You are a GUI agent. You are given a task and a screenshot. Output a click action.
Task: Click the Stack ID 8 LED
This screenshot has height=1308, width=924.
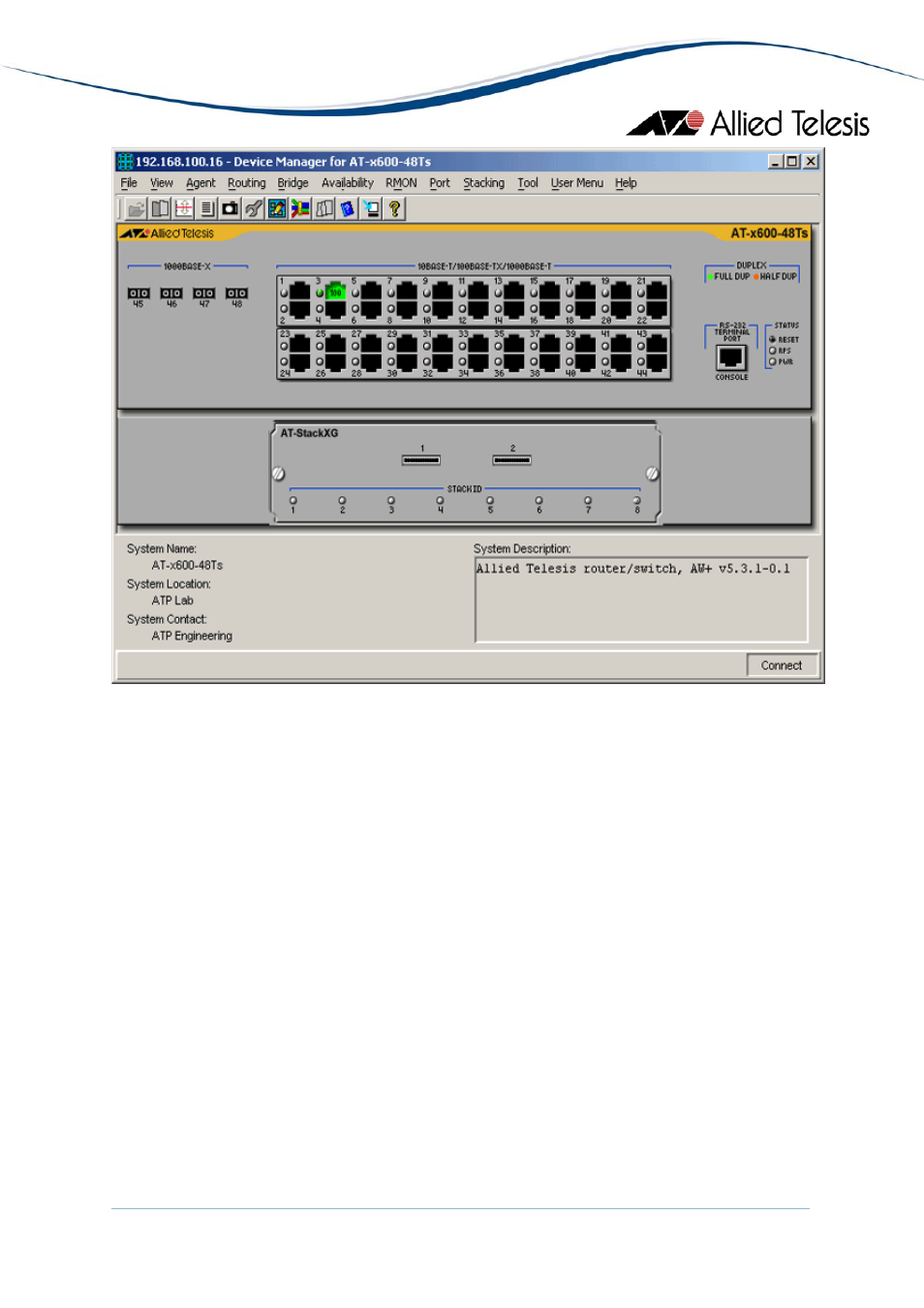point(636,501)
